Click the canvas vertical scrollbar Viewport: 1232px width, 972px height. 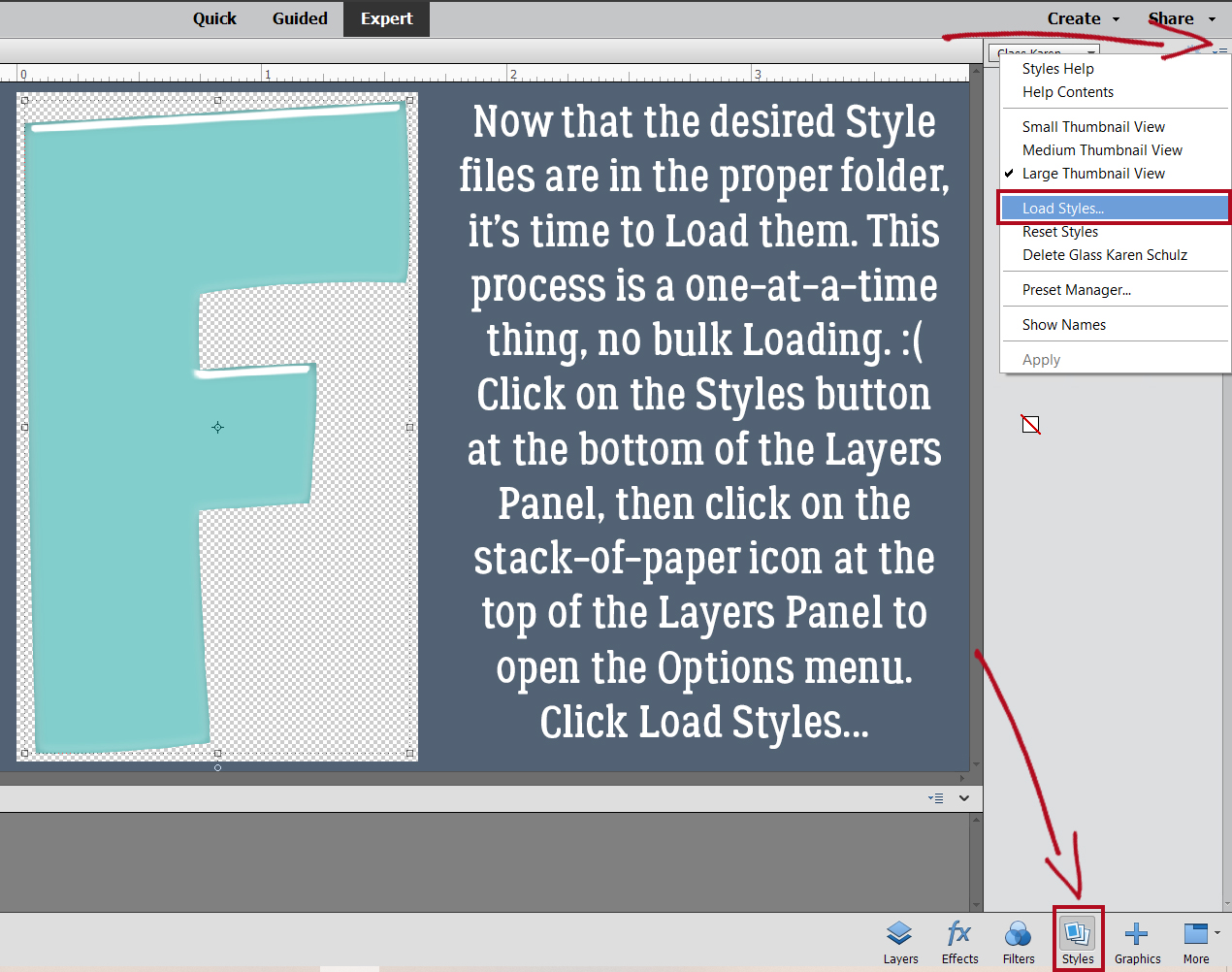[975, 417]
